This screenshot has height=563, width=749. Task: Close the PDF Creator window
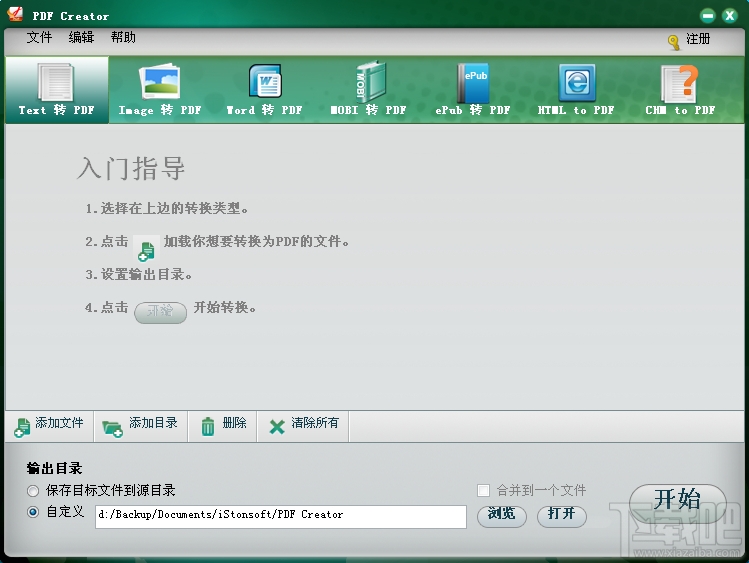pos(729,16)
